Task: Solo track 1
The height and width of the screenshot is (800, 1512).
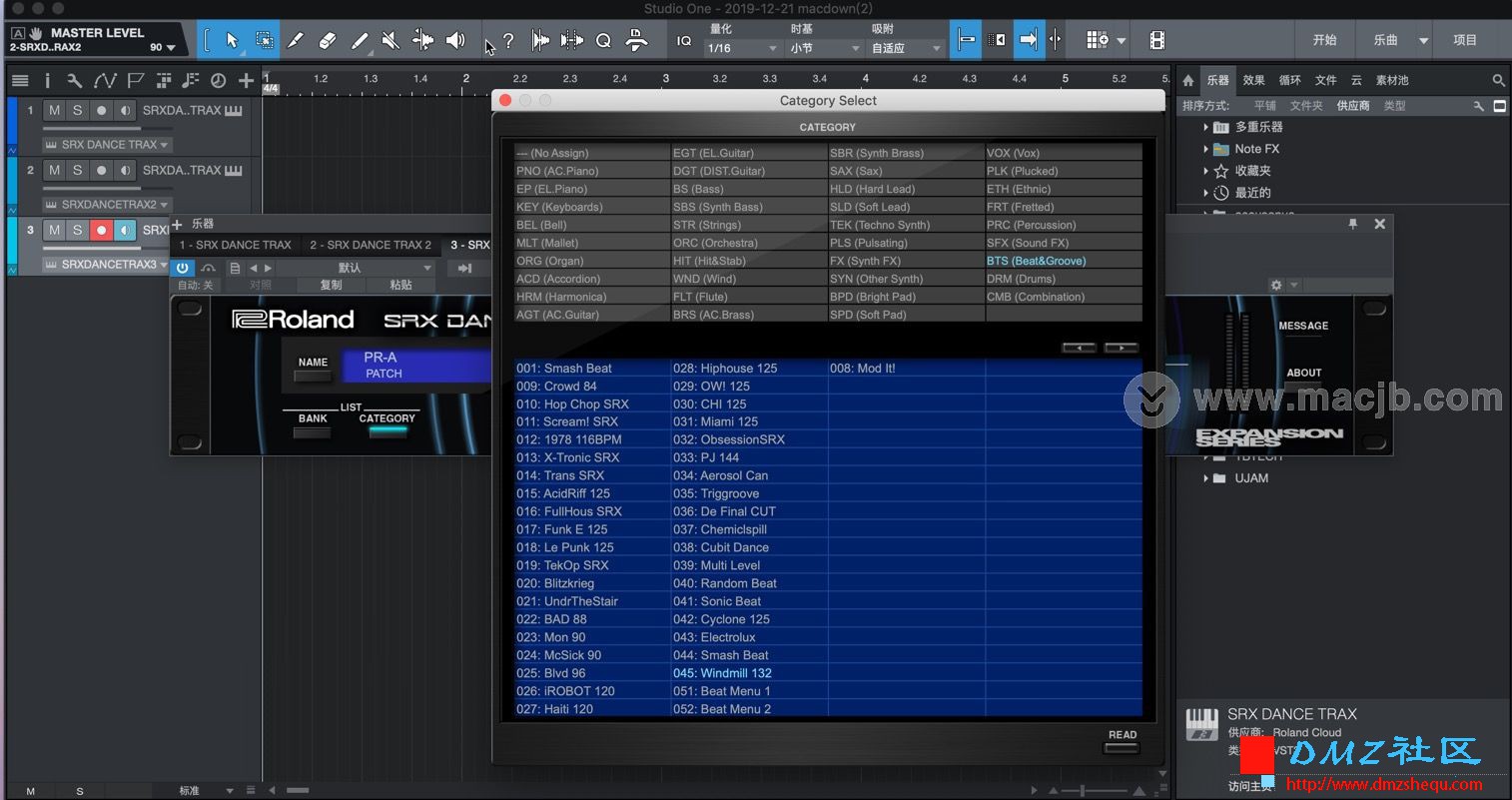Action: click(x=77, y=110)
